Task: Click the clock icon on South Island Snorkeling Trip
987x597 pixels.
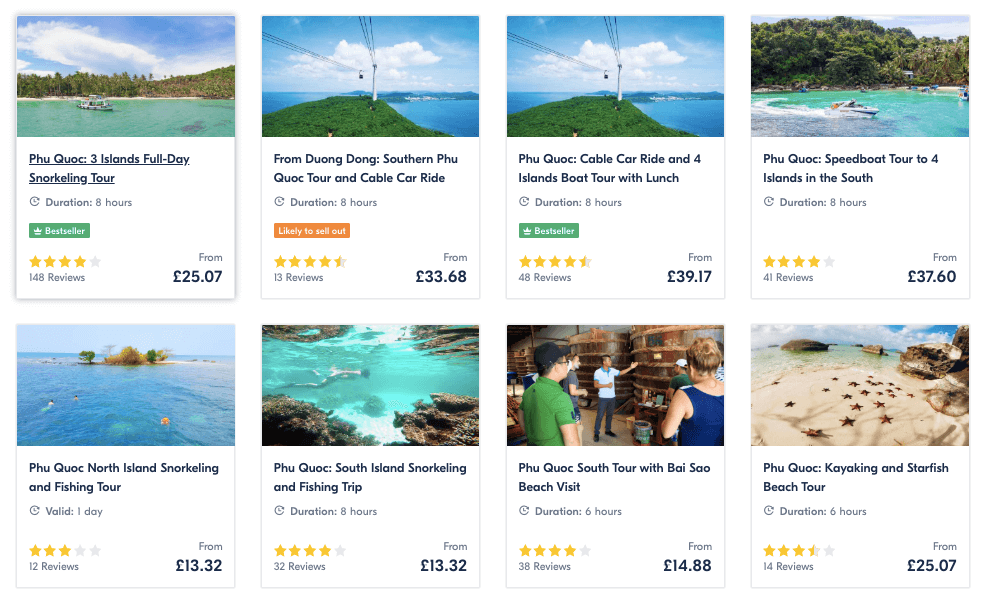Action: [x=278, y=511]
